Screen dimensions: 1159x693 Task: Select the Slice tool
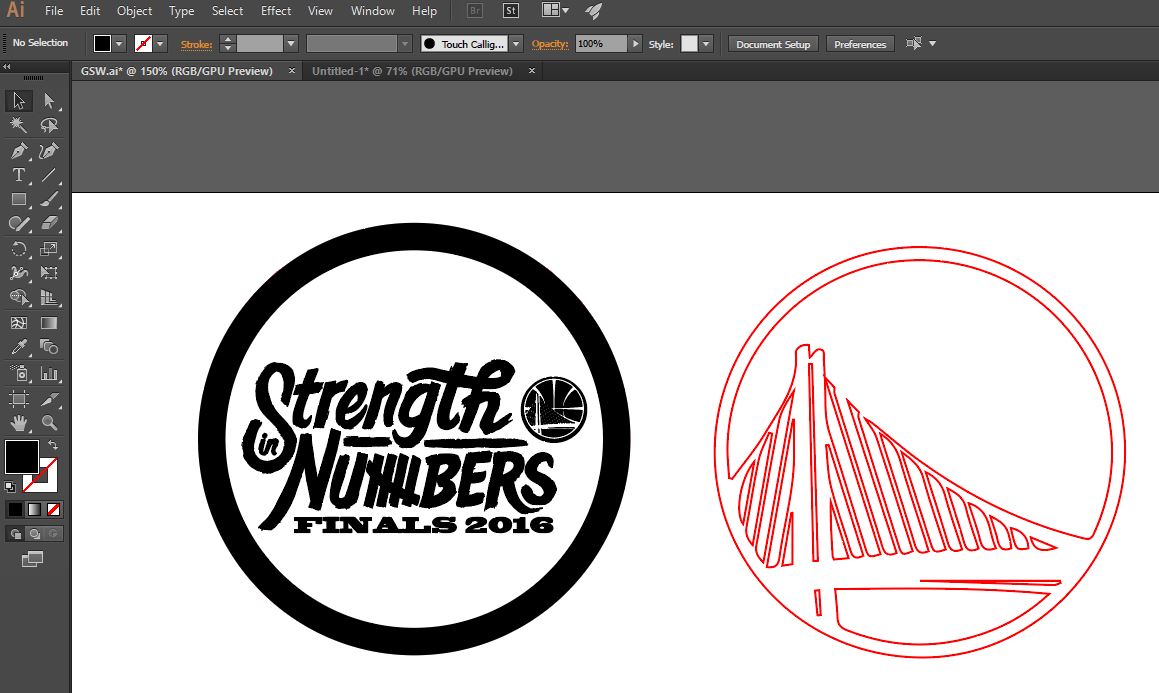[49, 399]
